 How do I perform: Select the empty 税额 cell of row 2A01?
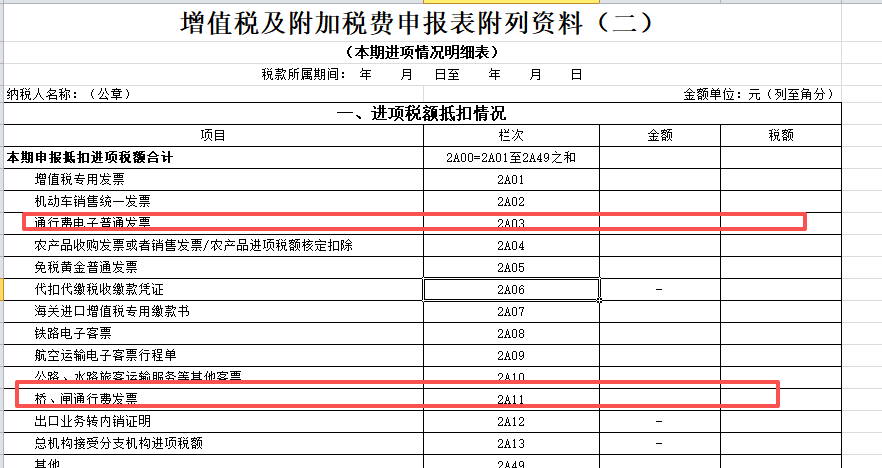click(x=781, y=179)
